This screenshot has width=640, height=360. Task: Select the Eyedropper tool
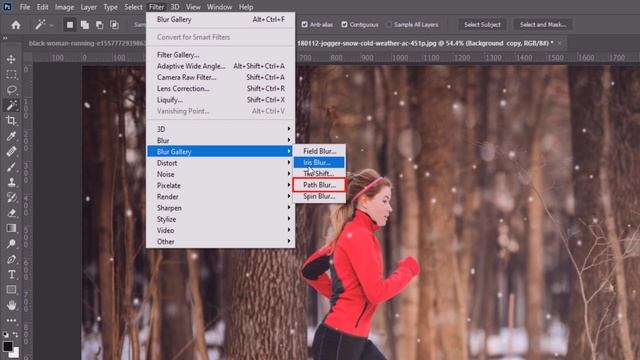pos(11,136)
